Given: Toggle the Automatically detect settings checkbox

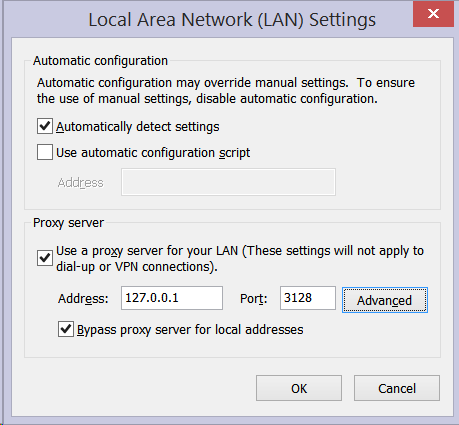Looking at the screenshot, I should tap(45, 126).
